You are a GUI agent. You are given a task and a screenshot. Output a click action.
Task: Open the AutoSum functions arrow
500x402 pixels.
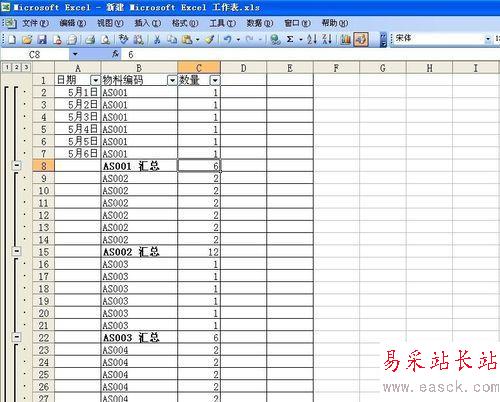click(300, 40)
